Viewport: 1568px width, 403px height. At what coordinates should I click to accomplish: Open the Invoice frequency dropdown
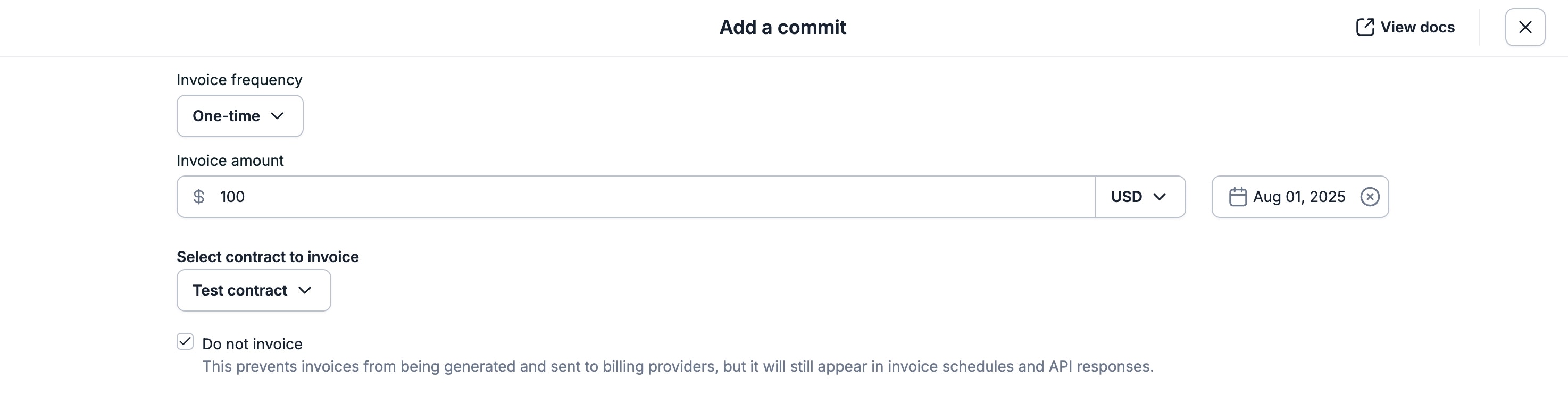(239, 116)
